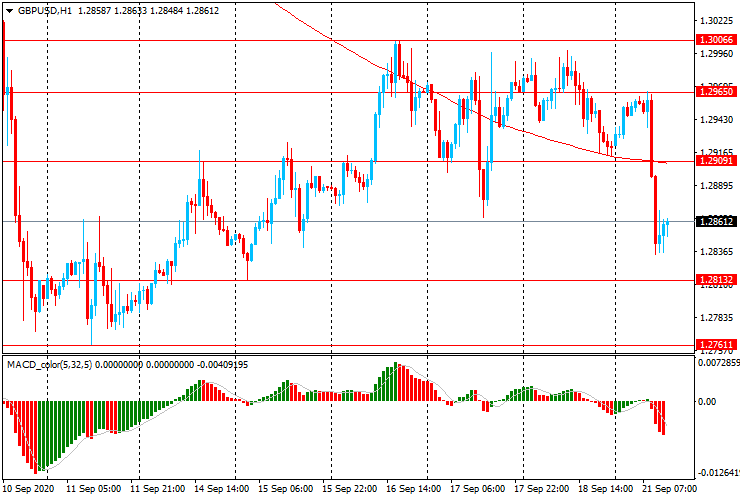Screen dimensions: 740x500
Task: Click the 1.27835 price scale value
Action: pyautogui.click(x=717, y=318)
